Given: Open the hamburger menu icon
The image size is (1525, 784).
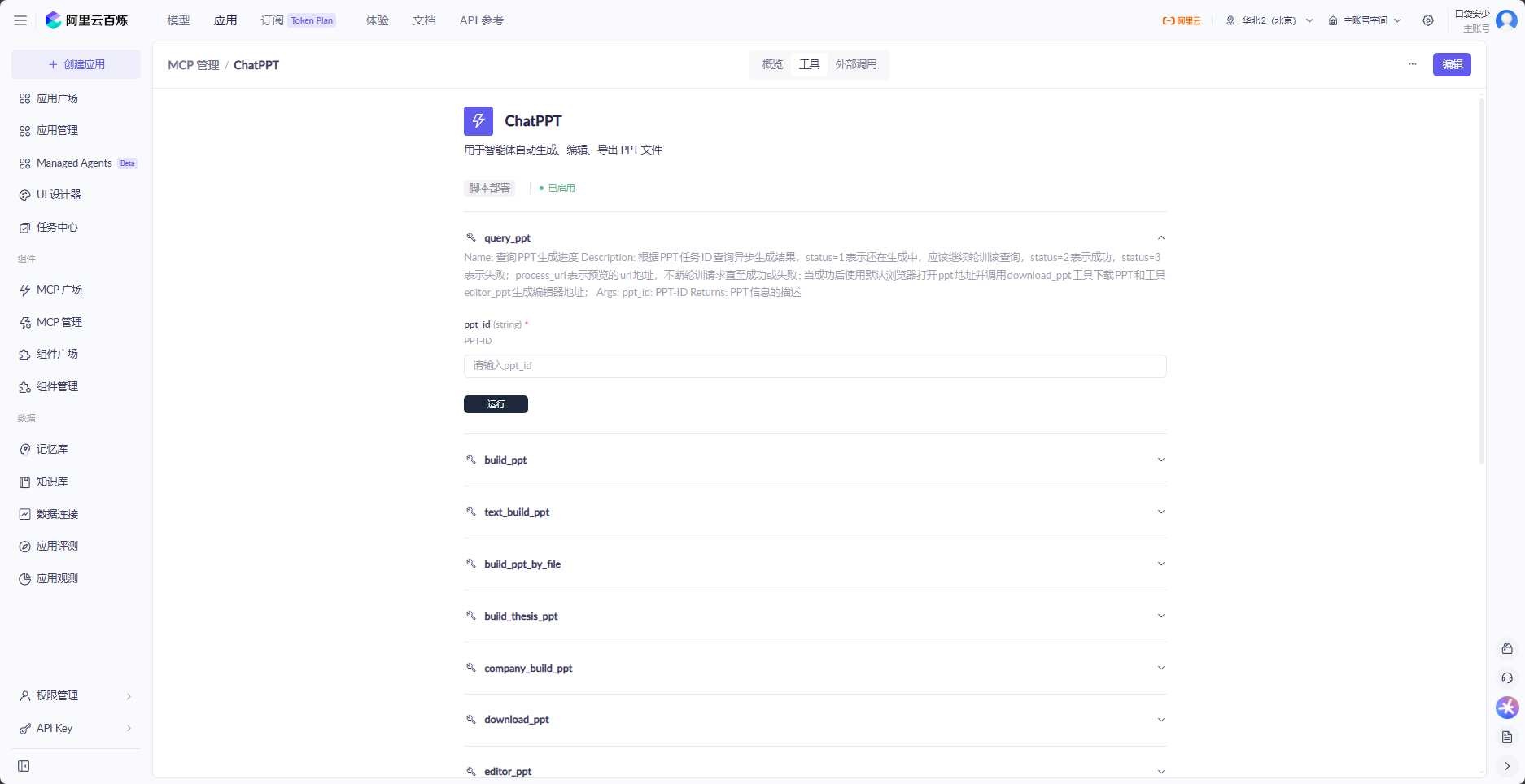Looking at the screenshot, I should pos(20,20).
